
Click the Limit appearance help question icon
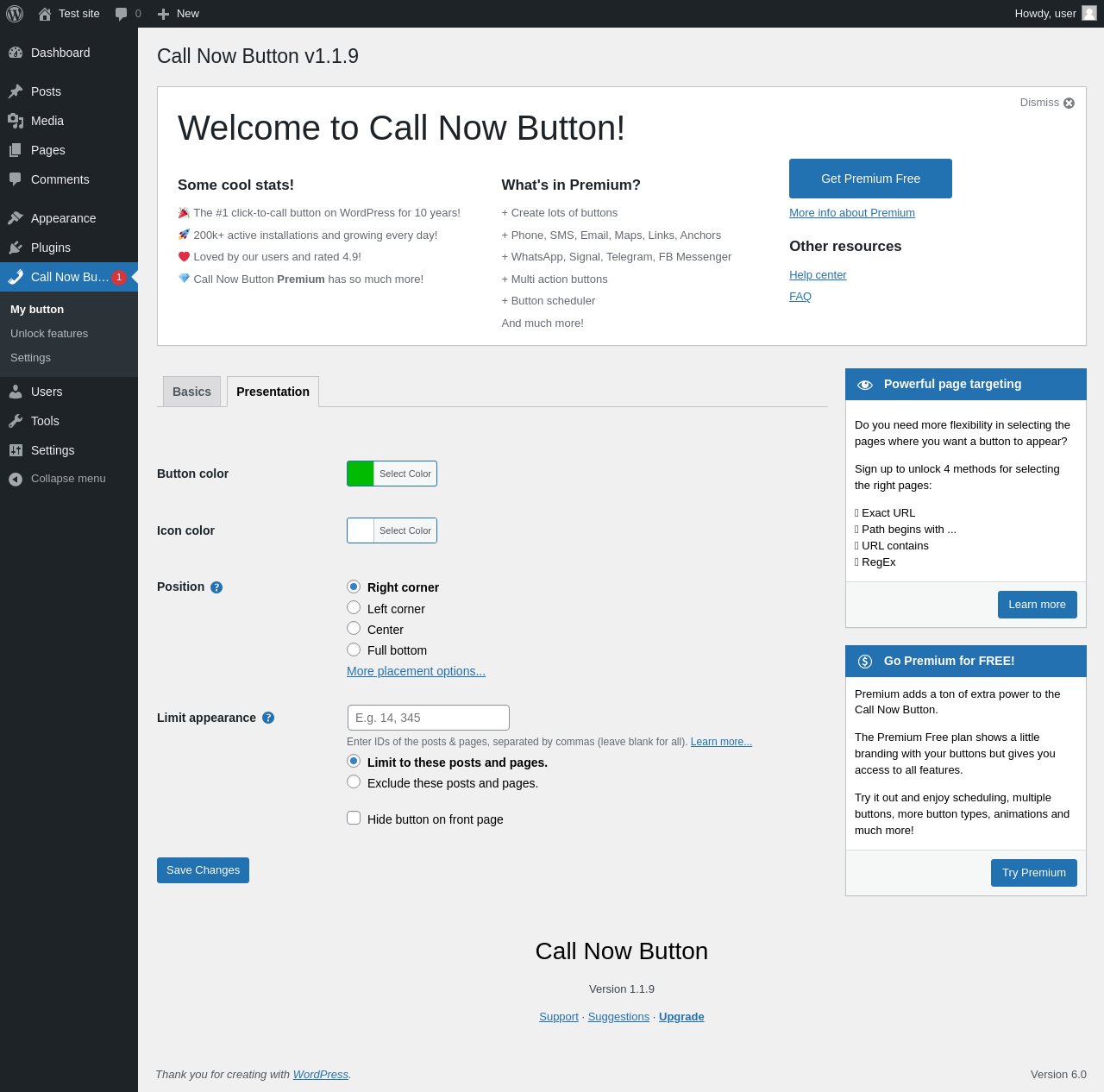[x=268, y=718]
